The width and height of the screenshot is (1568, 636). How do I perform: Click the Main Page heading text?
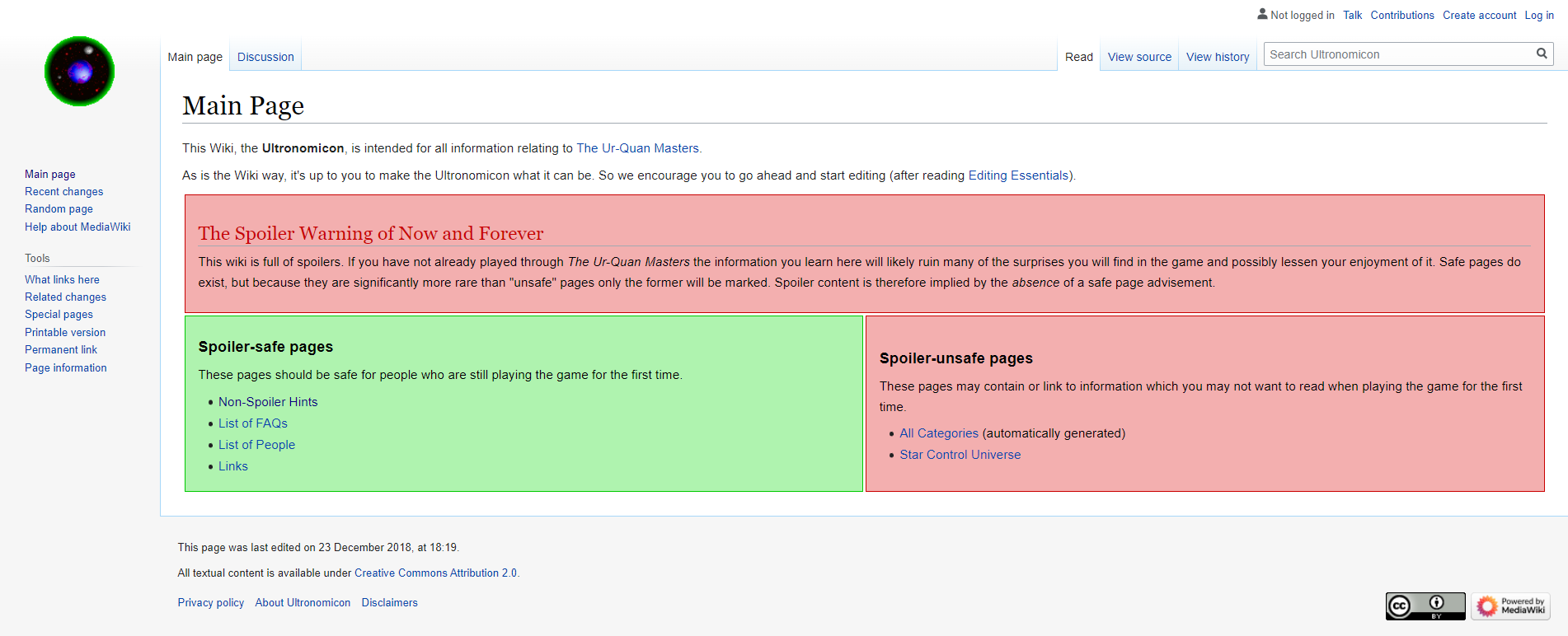pos(243,105)
